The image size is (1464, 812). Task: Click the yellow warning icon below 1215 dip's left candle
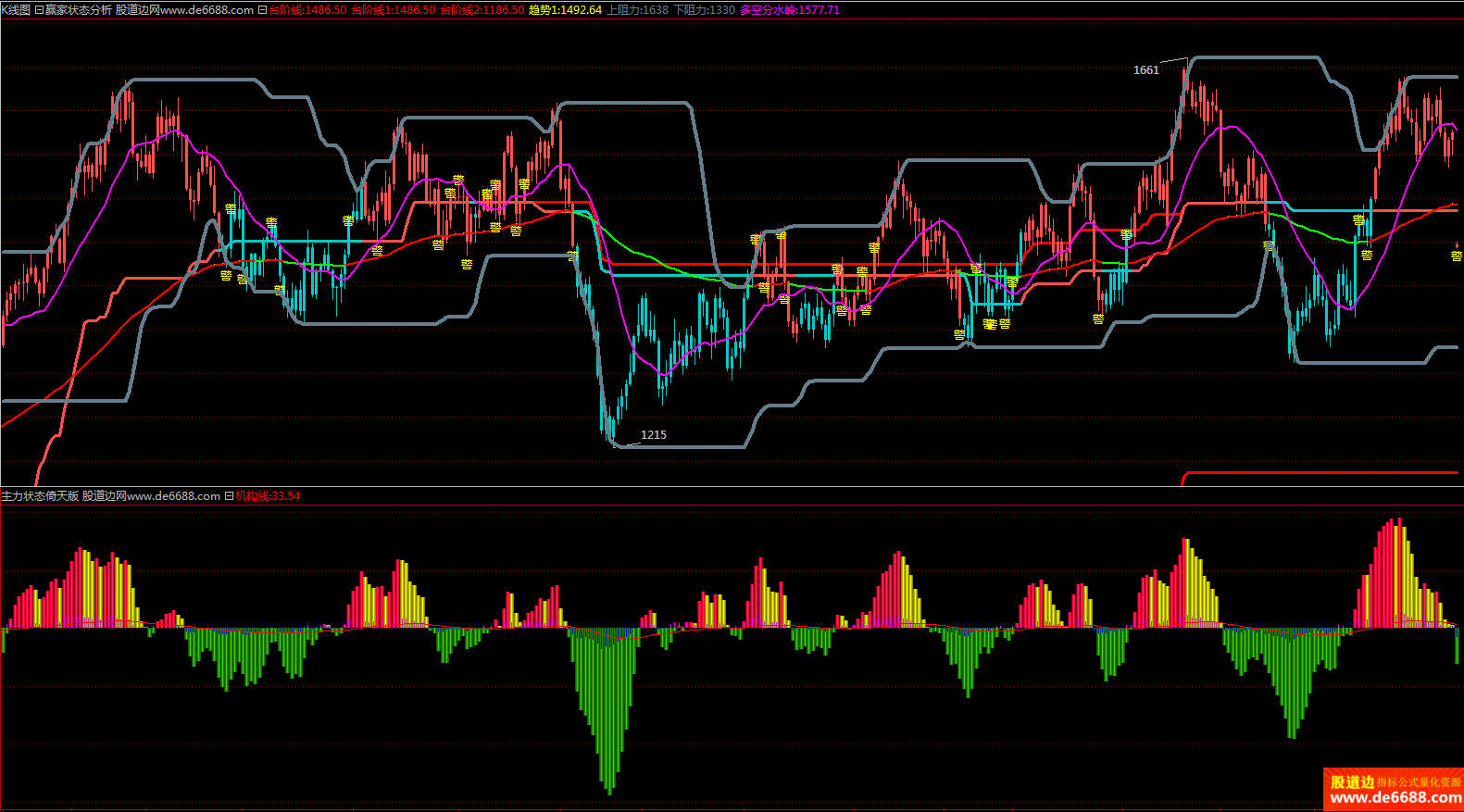point(572,256)
